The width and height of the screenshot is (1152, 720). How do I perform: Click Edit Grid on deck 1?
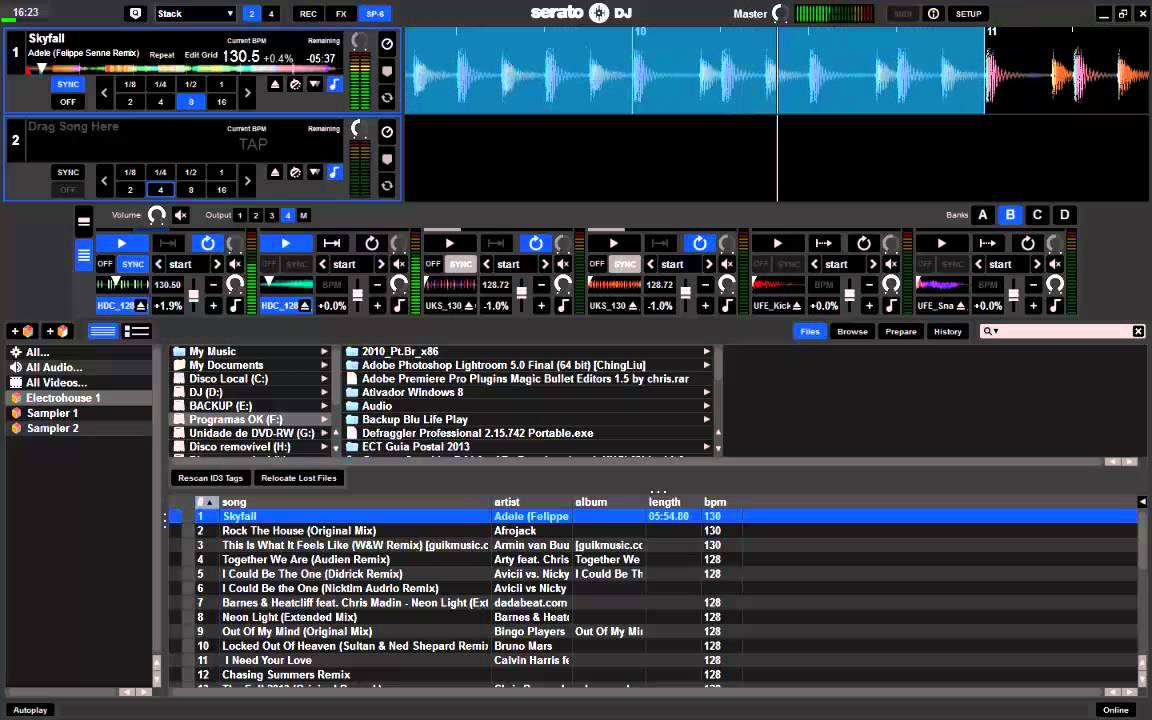click(x=201, y=55)
